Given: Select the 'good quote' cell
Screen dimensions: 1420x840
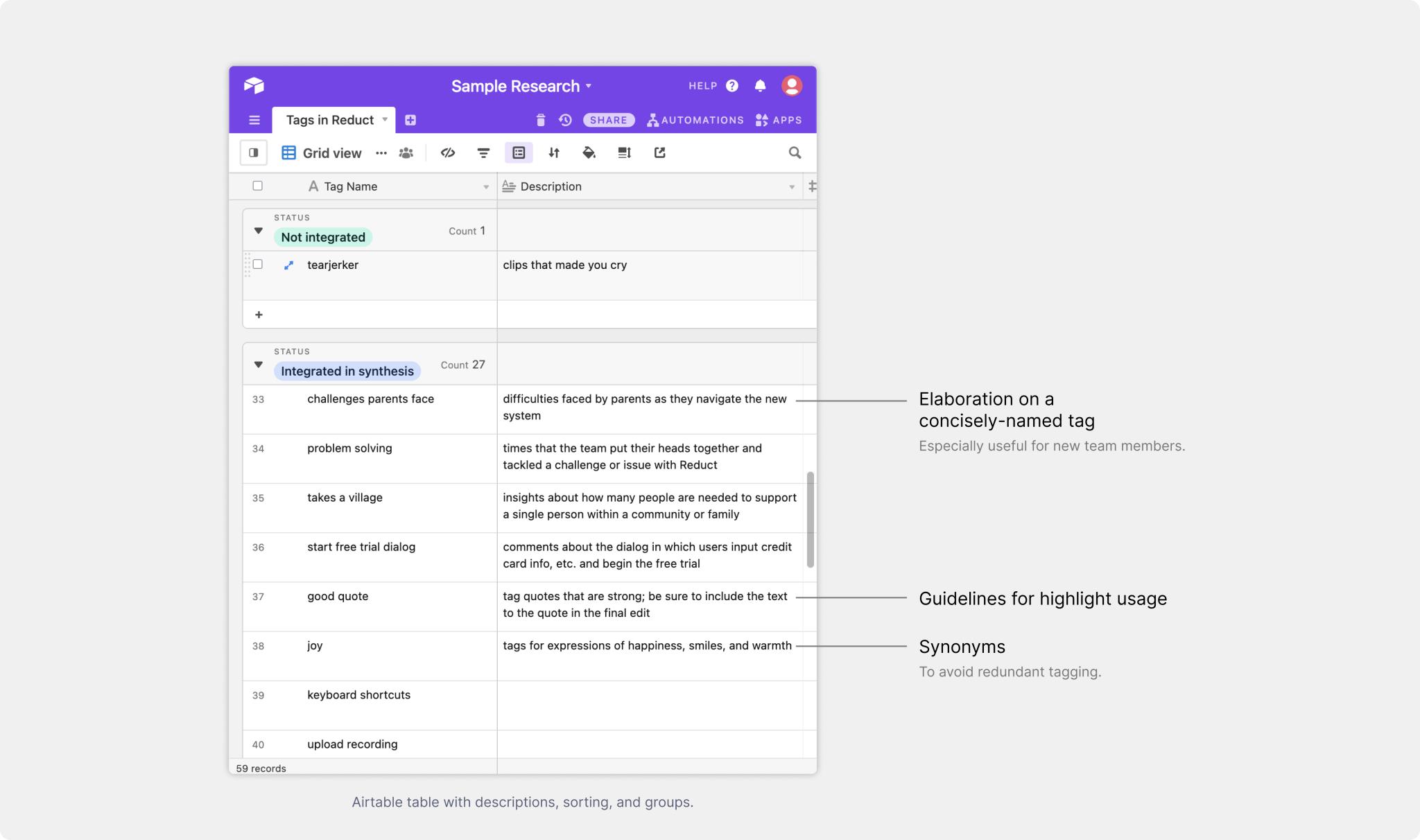Looking at the screenshot, I should point(370,606).
